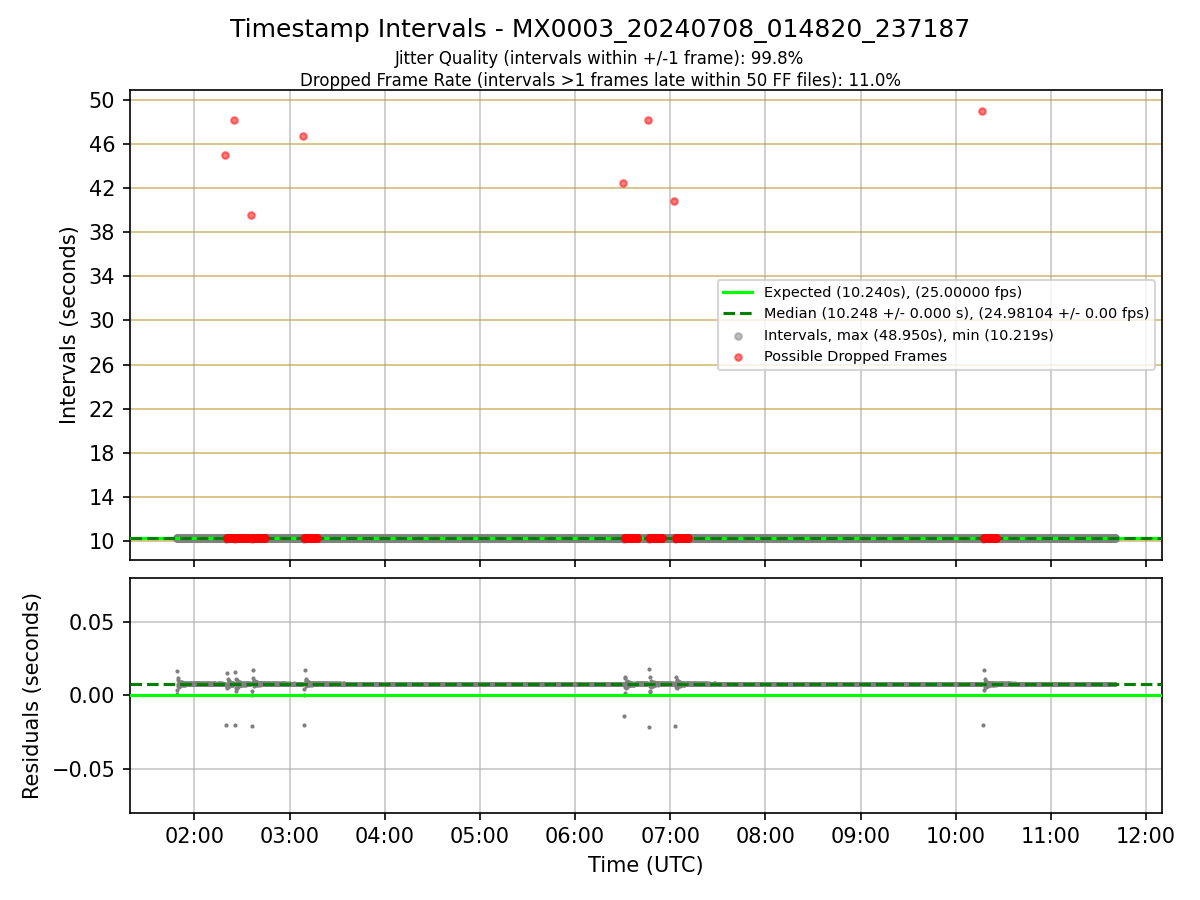Click the red dropped-frame point near 41 seconds
The height and width of the screenshot is (900, 1200).
coord(674,201)
